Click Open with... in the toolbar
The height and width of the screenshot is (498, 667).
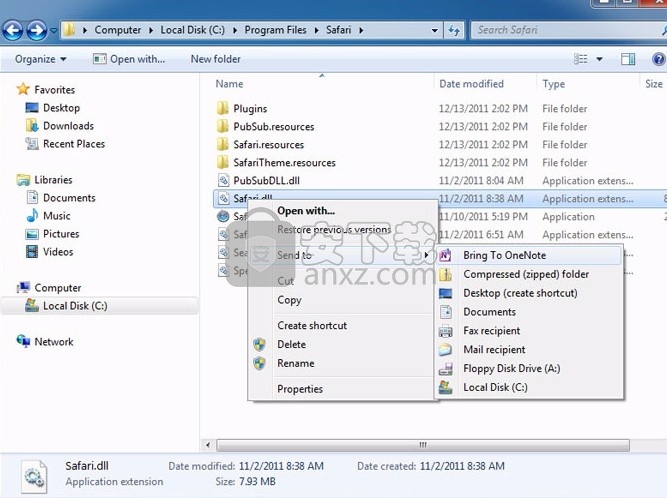click(129, 59)
